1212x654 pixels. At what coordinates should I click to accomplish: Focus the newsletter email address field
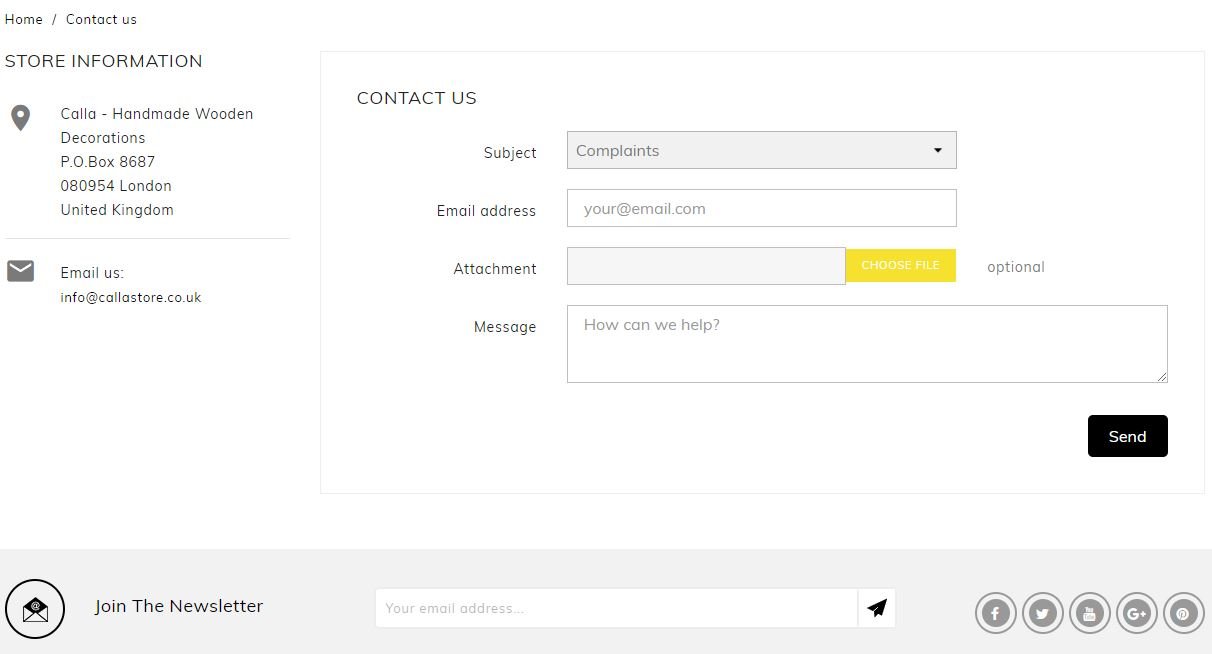(x=616, y=608)
